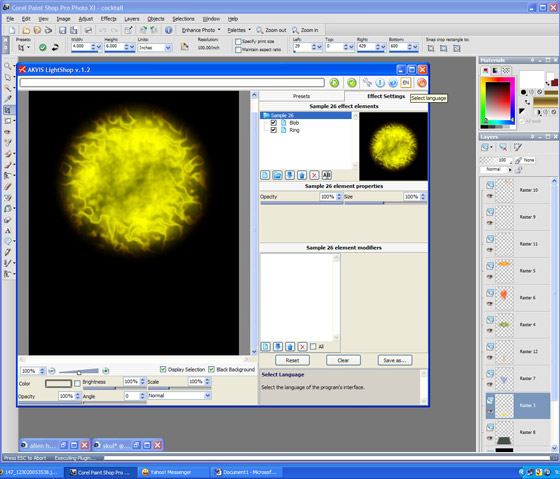560x479 pixels.
Task: Expand the Units Inches dropdown
Action: pyautogui.click(x=155, y=48)
